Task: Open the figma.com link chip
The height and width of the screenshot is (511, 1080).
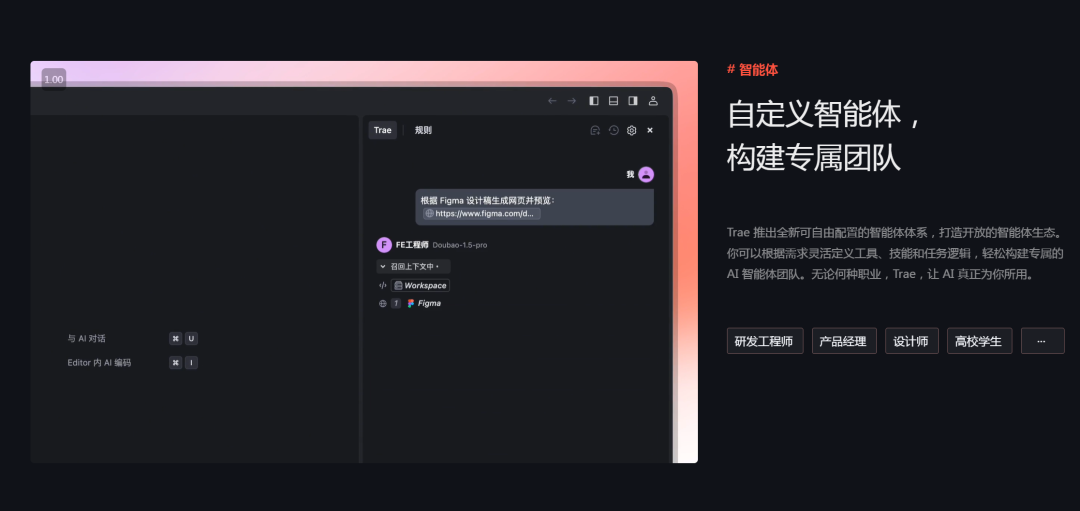Action: click(481, 213)
